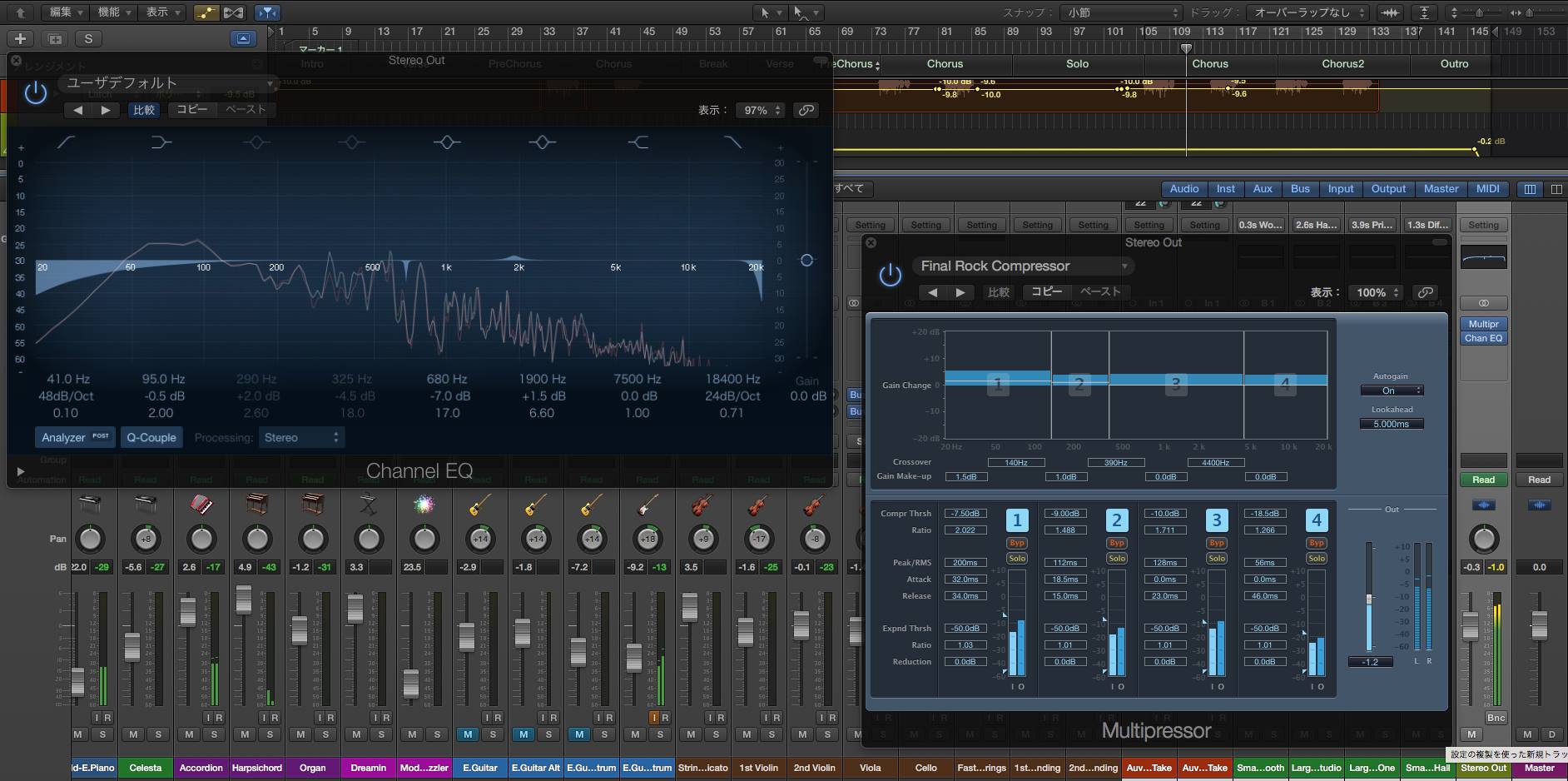Select the low shelf band icon

pos(161,142)
